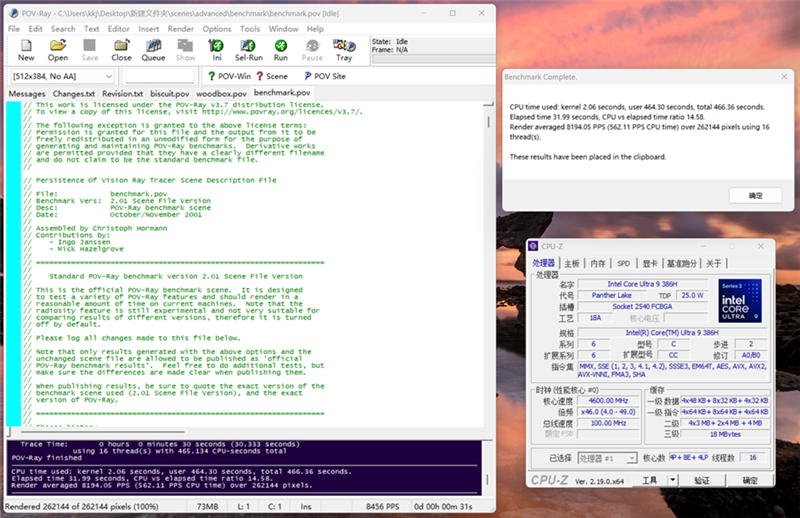The height and width of the screenshot is (518, 800).
Task: Click the editor vertical scrollbar
Action: click(488, 265)
